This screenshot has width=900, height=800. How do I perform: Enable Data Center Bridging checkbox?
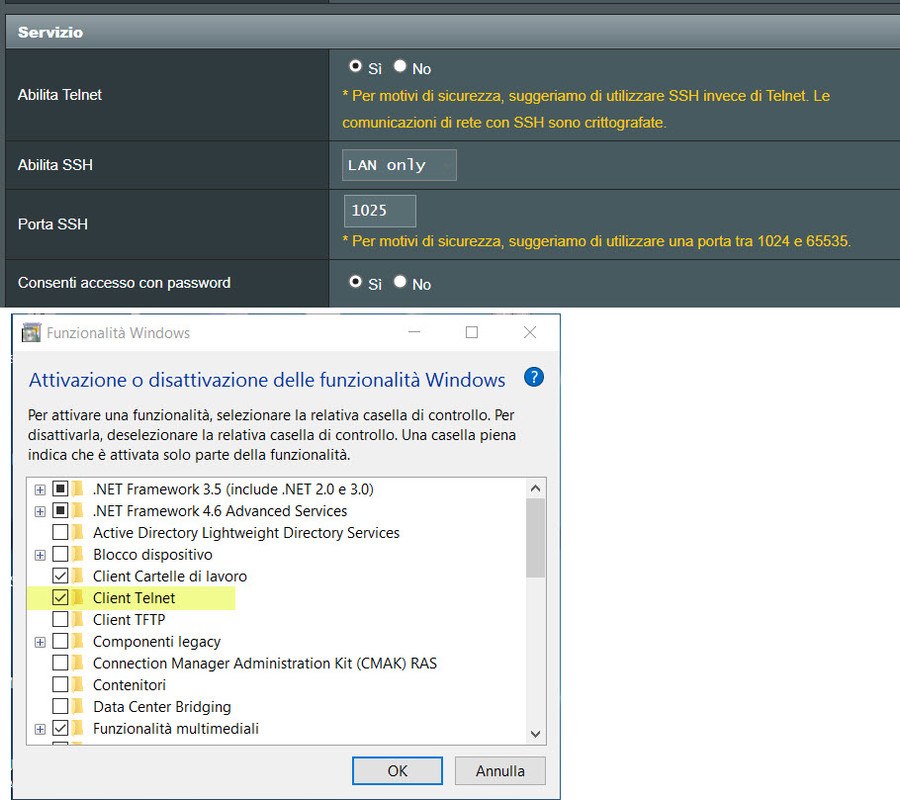[60, 706]
